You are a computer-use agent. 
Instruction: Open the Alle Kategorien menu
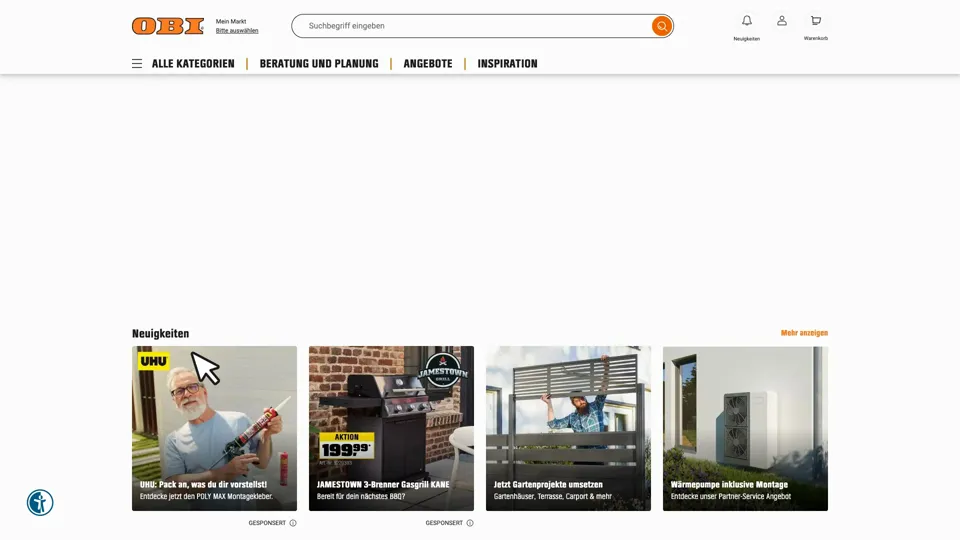pyautogui.click(x=193, y=64)
